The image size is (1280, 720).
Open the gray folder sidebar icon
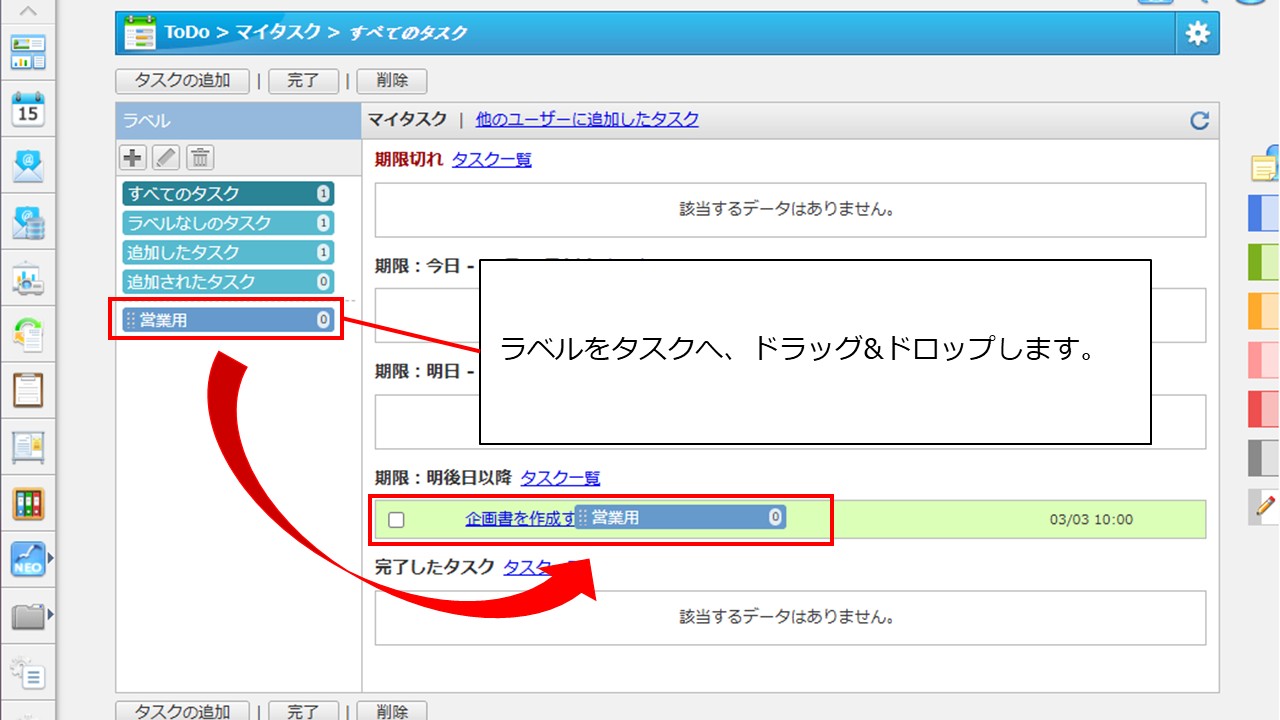[28, 615]
